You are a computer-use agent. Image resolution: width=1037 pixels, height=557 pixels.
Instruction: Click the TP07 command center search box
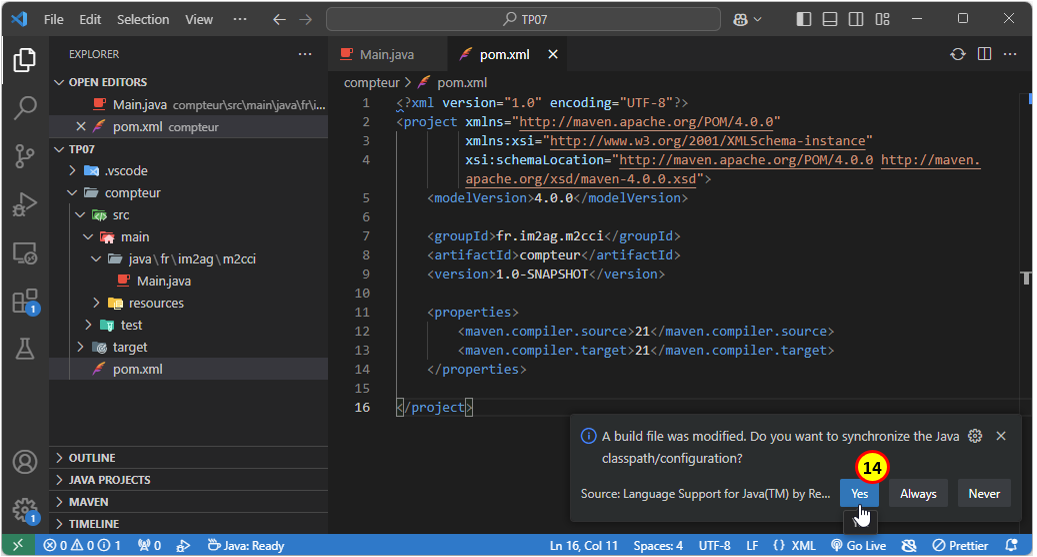(523, 19)
